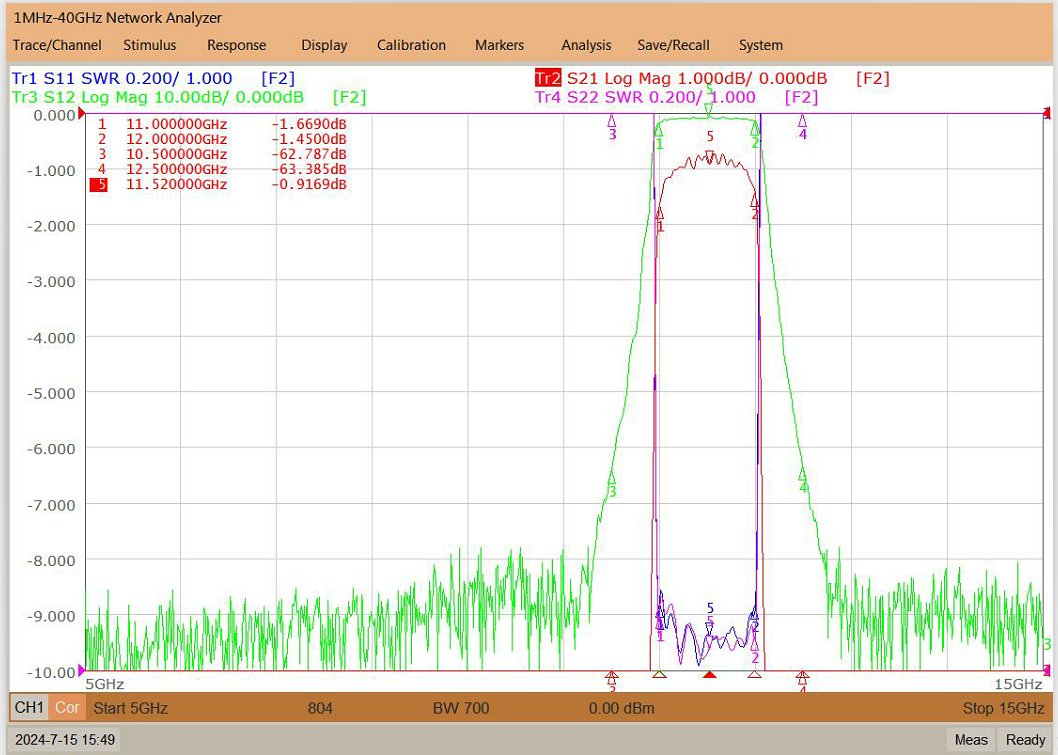Image resolution: width=1058 pixels, height=755 pixels.
Task: Open the Stimulus menu
Action: pos(150,45)
